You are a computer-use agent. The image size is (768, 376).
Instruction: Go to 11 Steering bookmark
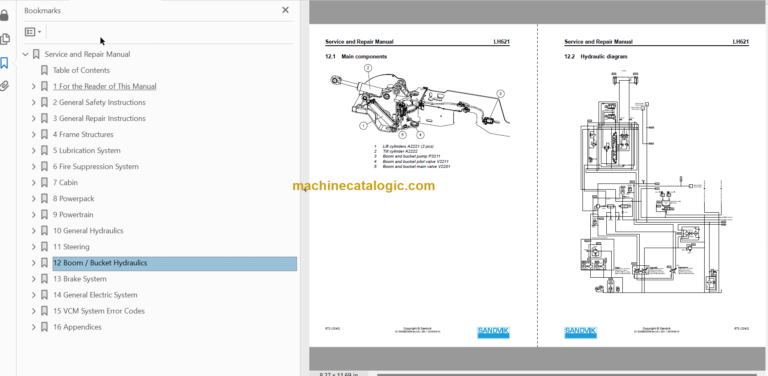71,247
